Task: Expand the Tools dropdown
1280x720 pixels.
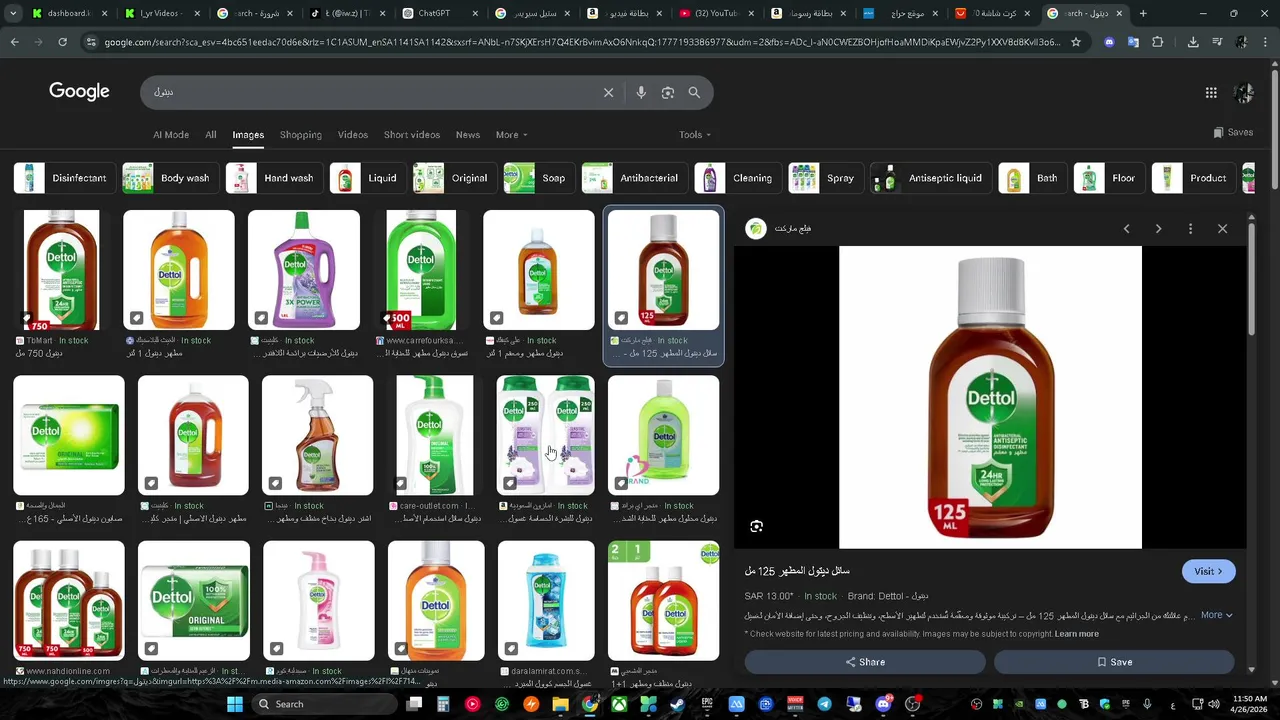Action: (x=695, y=135)
